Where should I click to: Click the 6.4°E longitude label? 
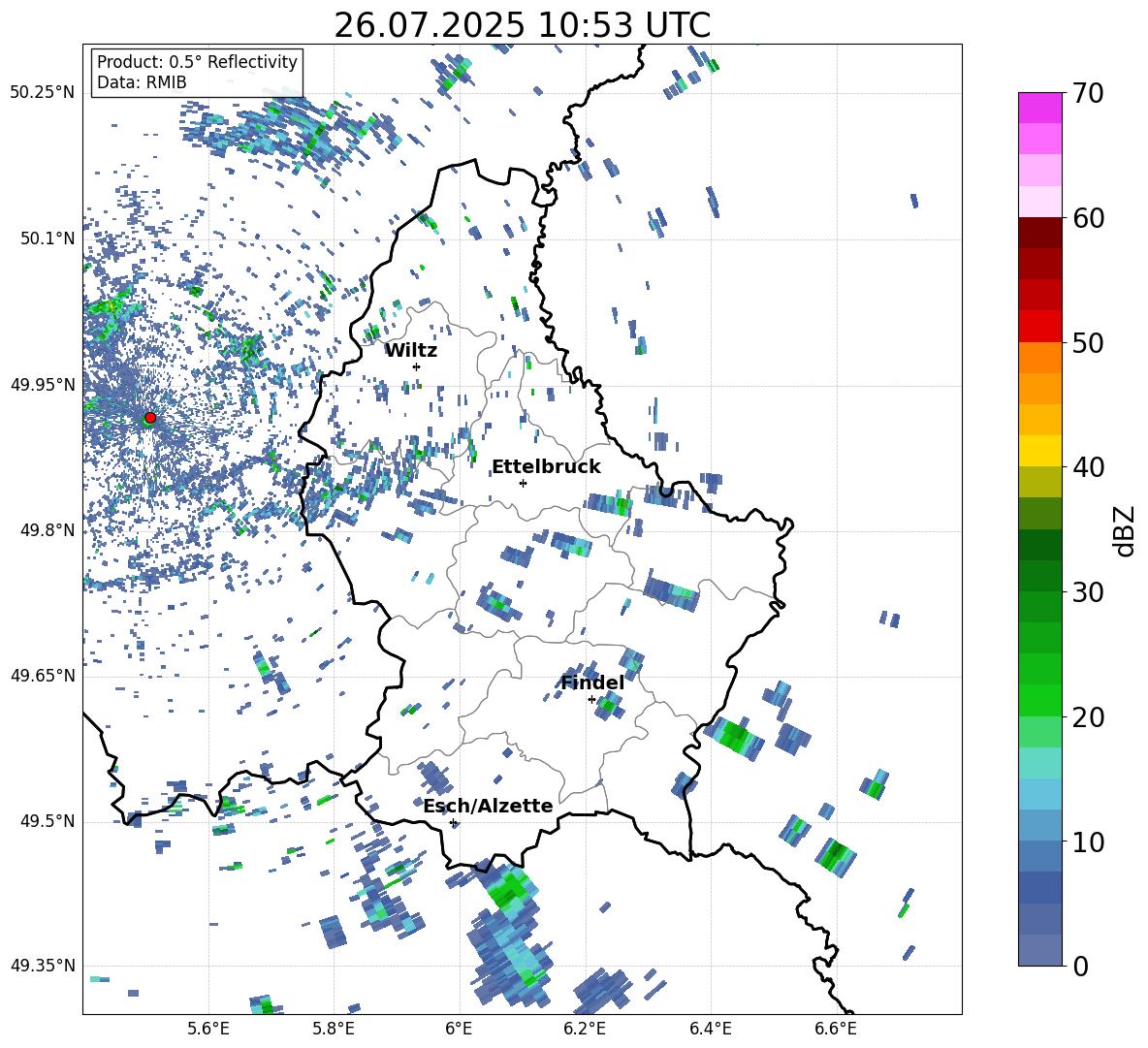point(710,1029)
